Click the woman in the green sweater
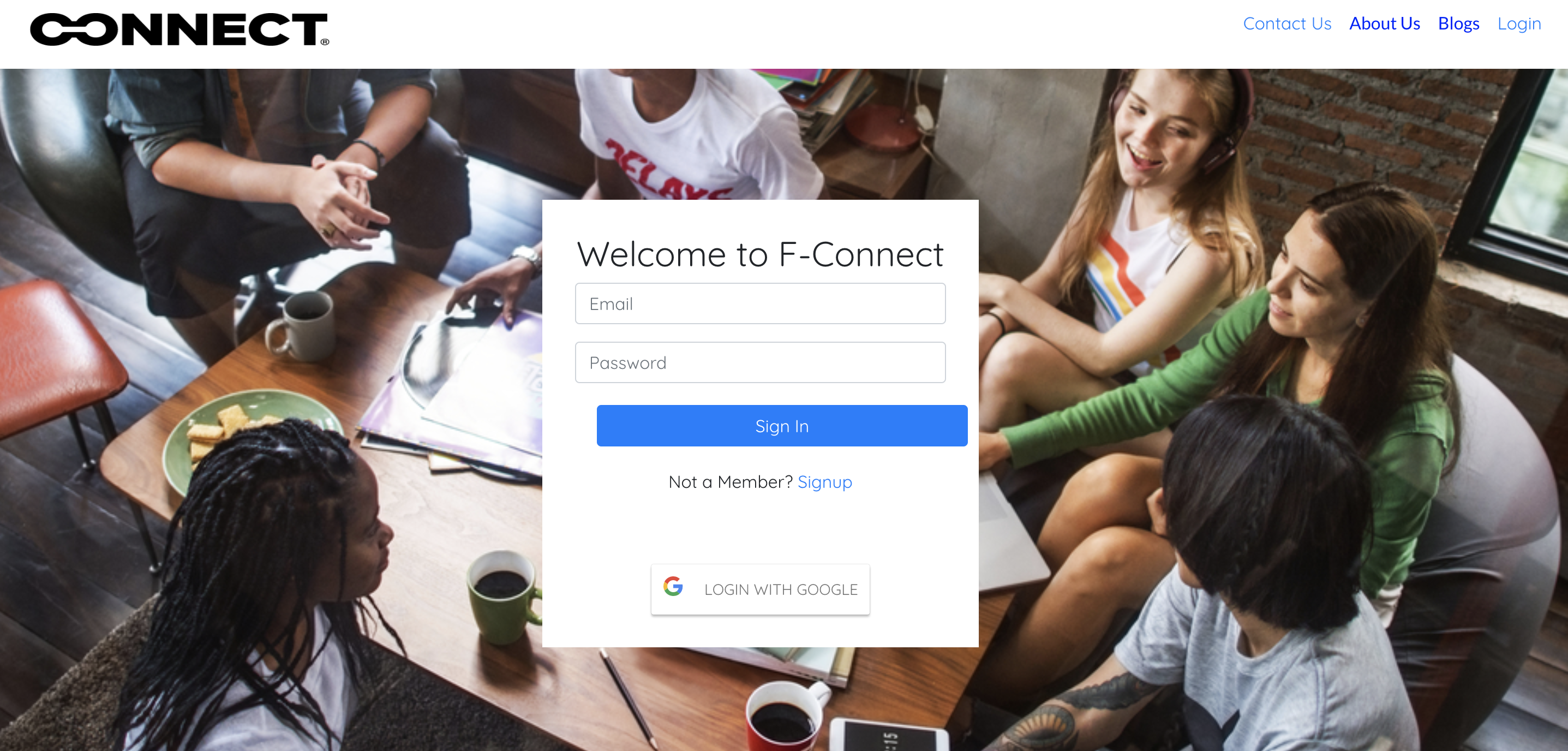 coord(1309,341)
